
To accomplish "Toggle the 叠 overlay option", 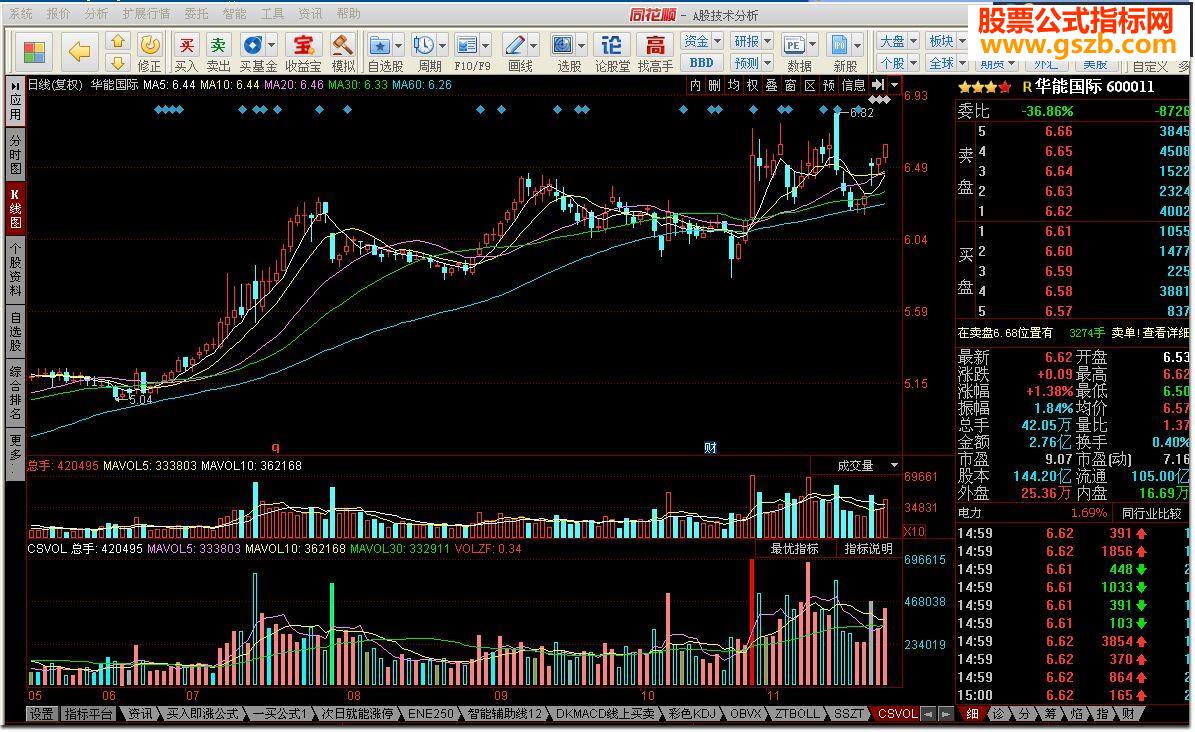I will tap(771, 85).
